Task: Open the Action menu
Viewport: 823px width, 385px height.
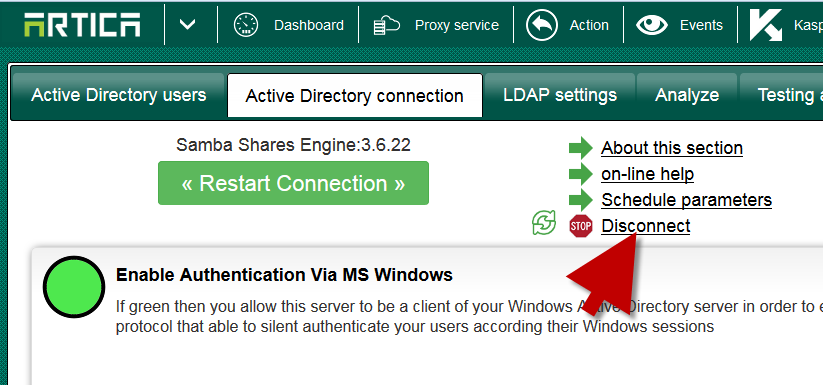Action: coord(589,25)
